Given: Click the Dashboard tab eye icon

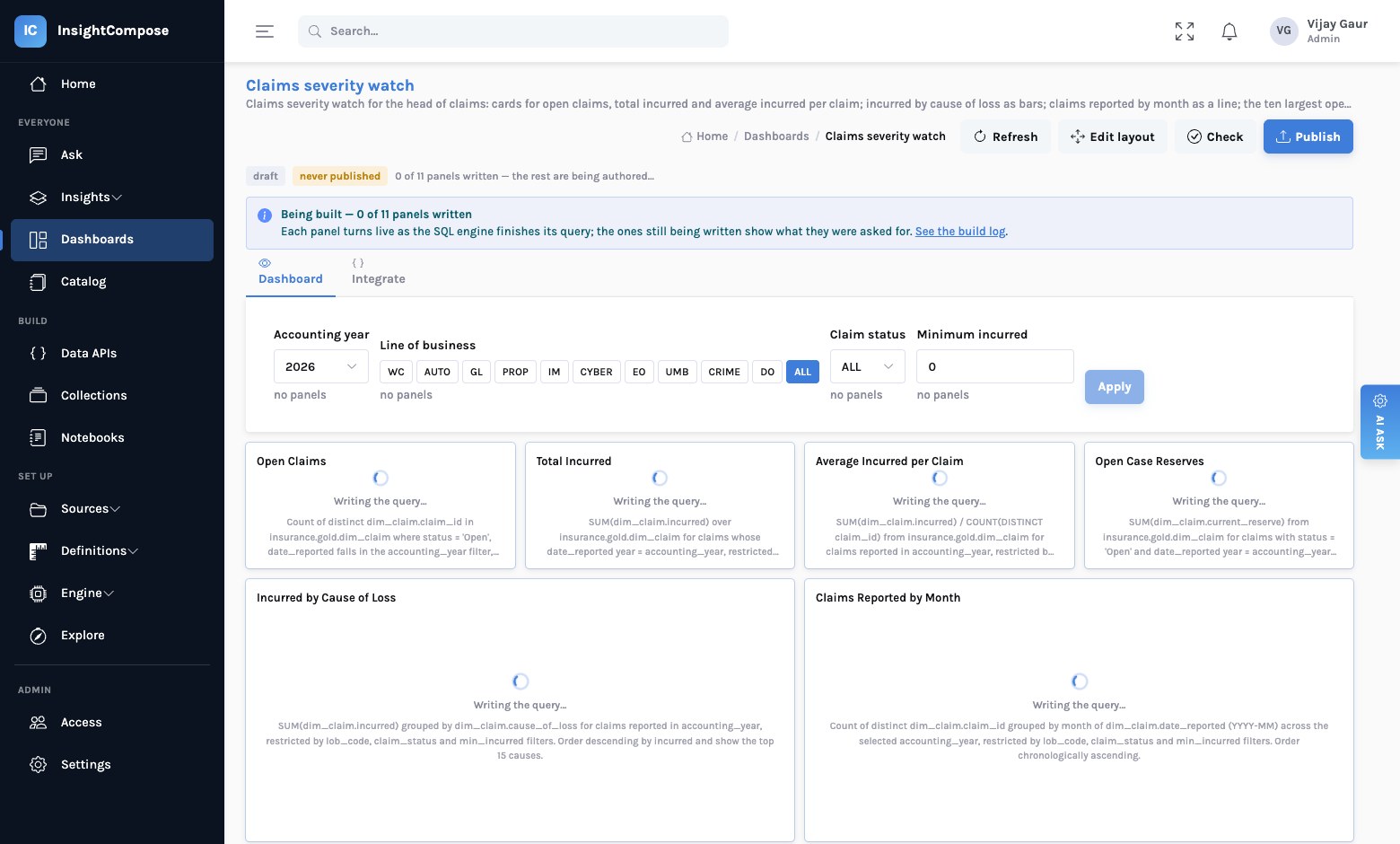Looking at the screenshot, I should click(x=265, y=263).
